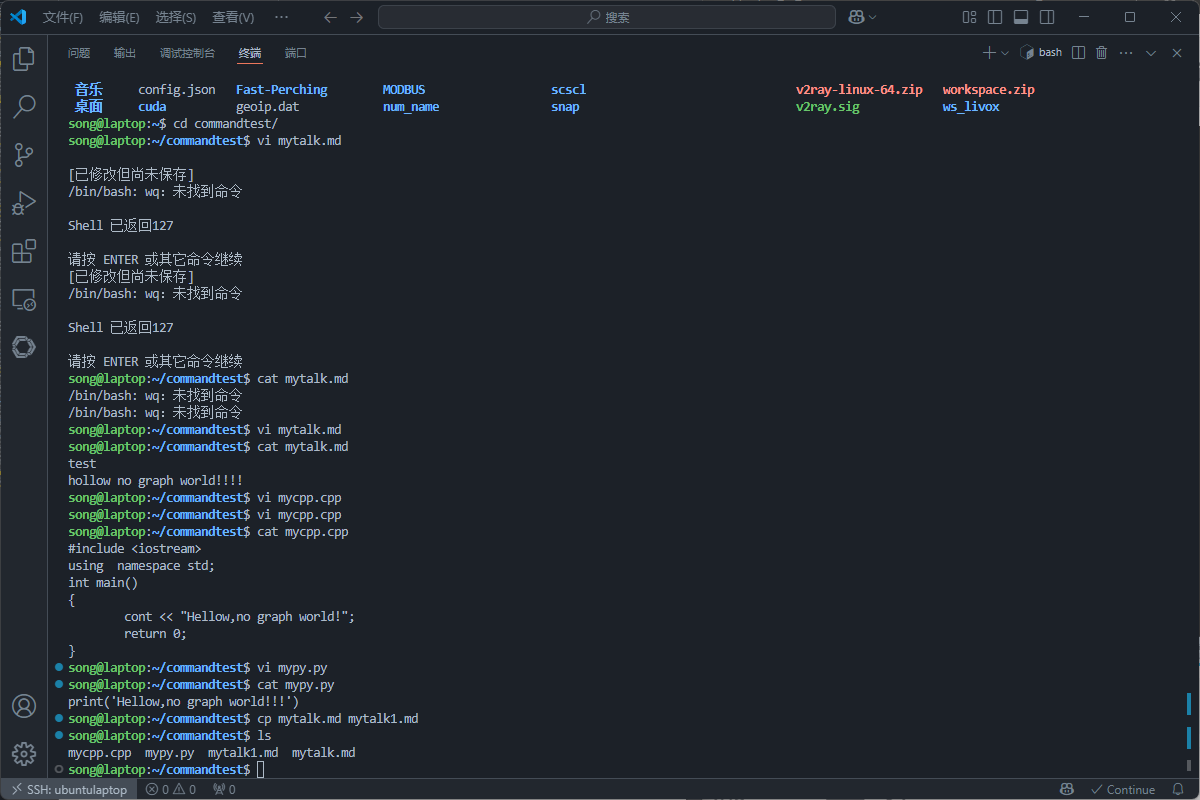Toggle the secondary side bar layout button
The image size is (1200, 800).
(x=1047, y=17)
